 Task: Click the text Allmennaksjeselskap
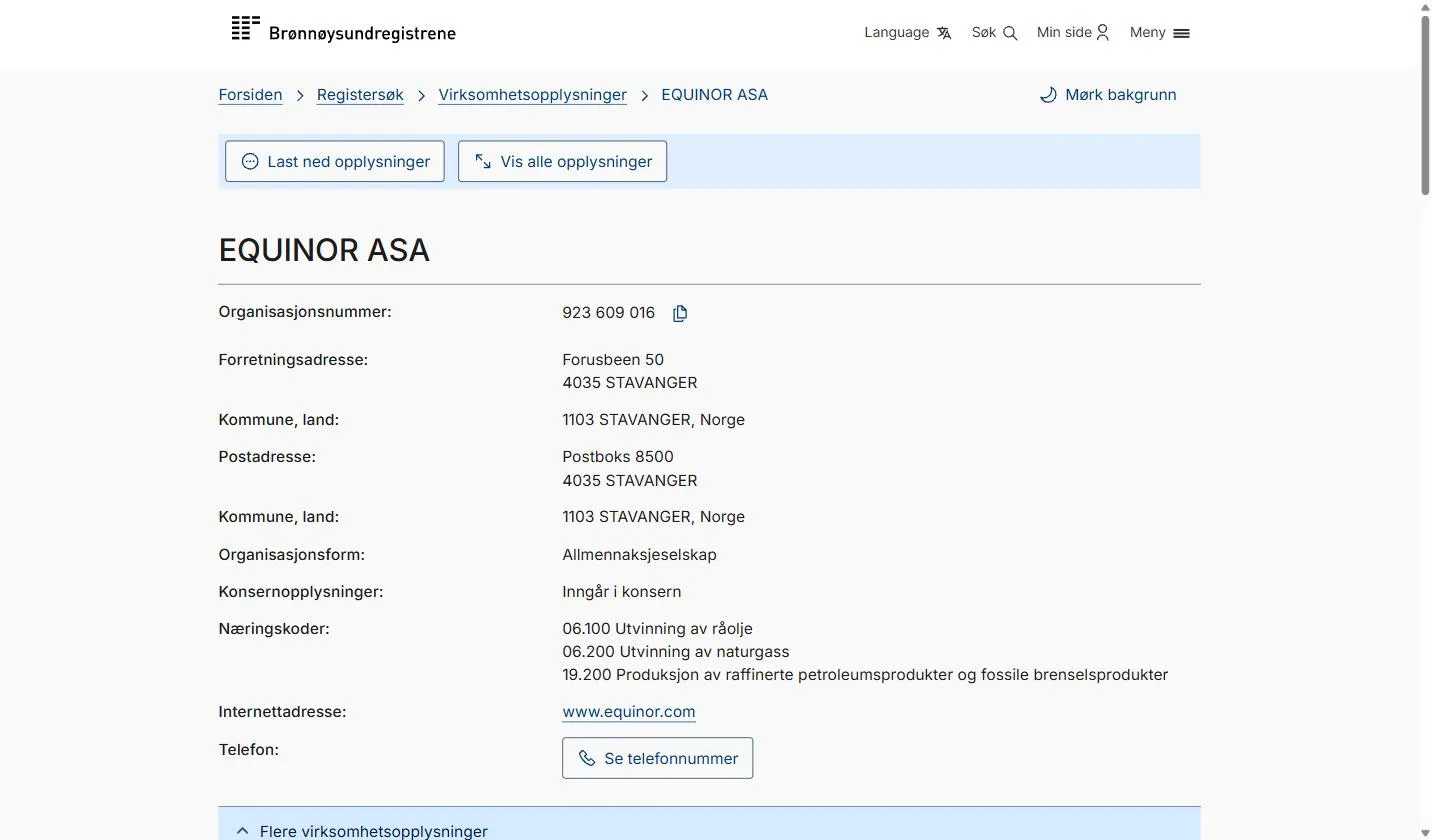tap(639, 555)
